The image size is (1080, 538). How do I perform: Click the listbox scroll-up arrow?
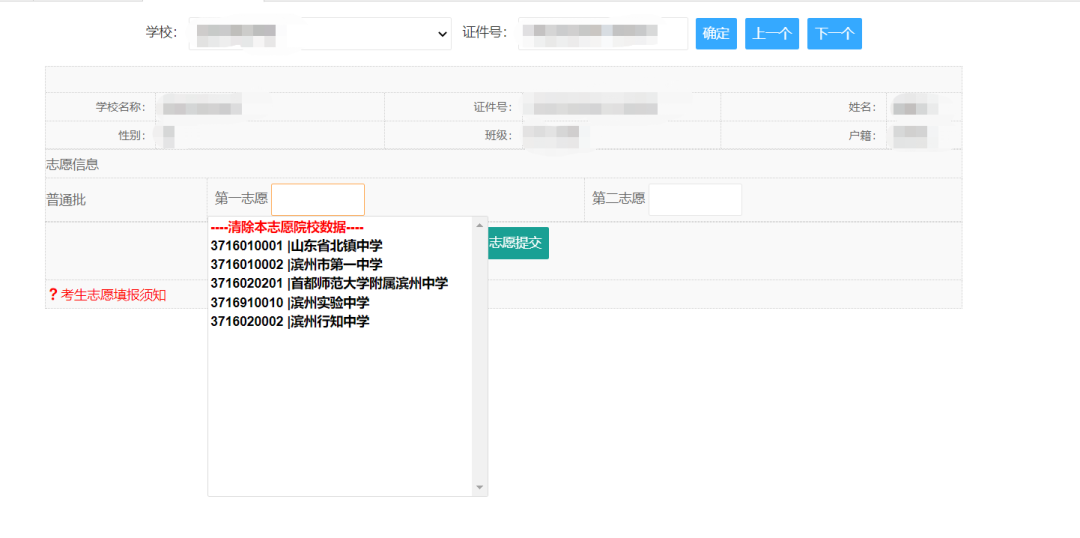[480, 225]
